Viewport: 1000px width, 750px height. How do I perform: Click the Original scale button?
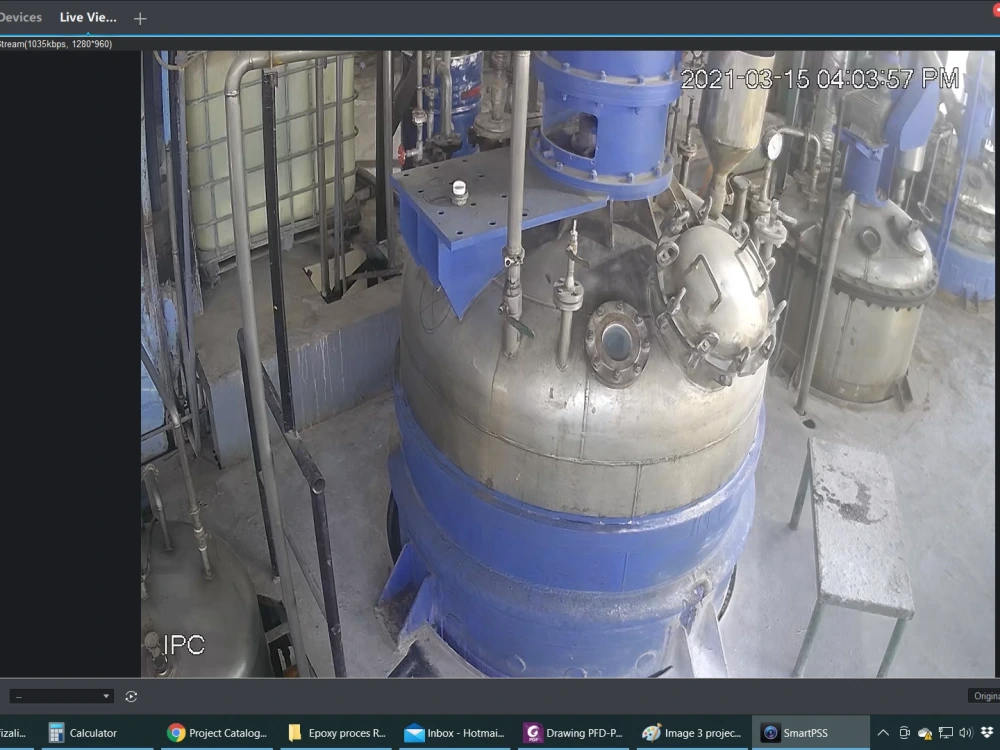(x=984, y=695)
